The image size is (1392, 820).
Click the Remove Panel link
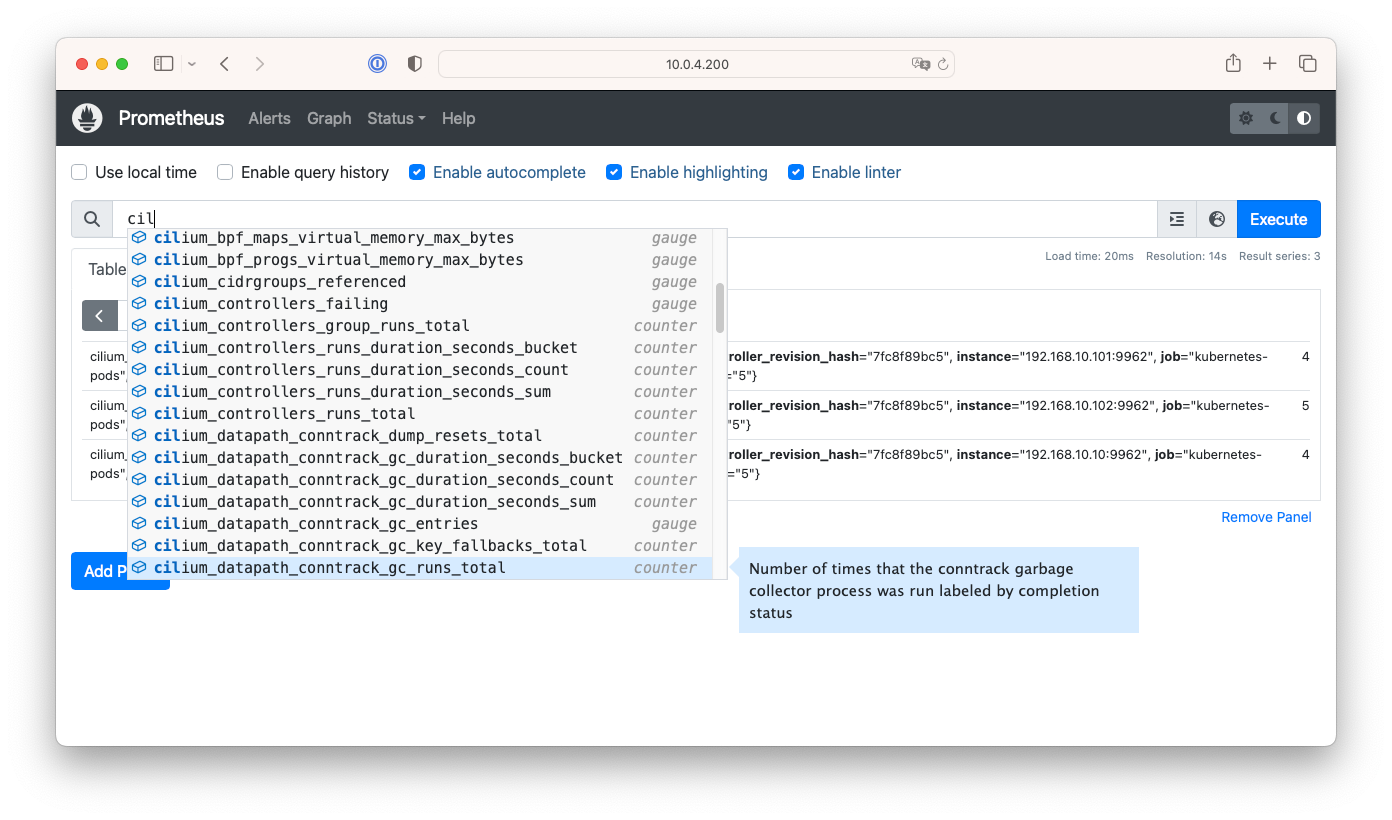(x=1266, y=517)
